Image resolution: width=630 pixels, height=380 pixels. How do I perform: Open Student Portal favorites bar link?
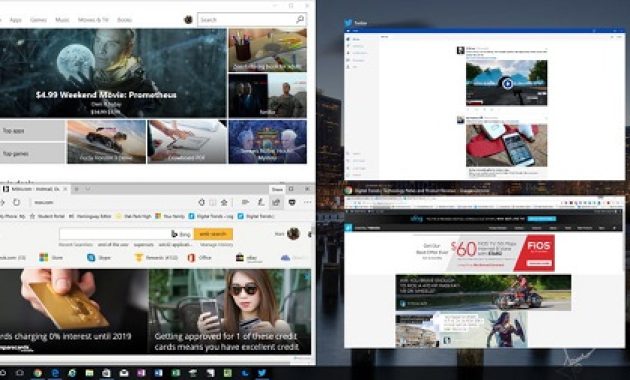tap(47, 216)
